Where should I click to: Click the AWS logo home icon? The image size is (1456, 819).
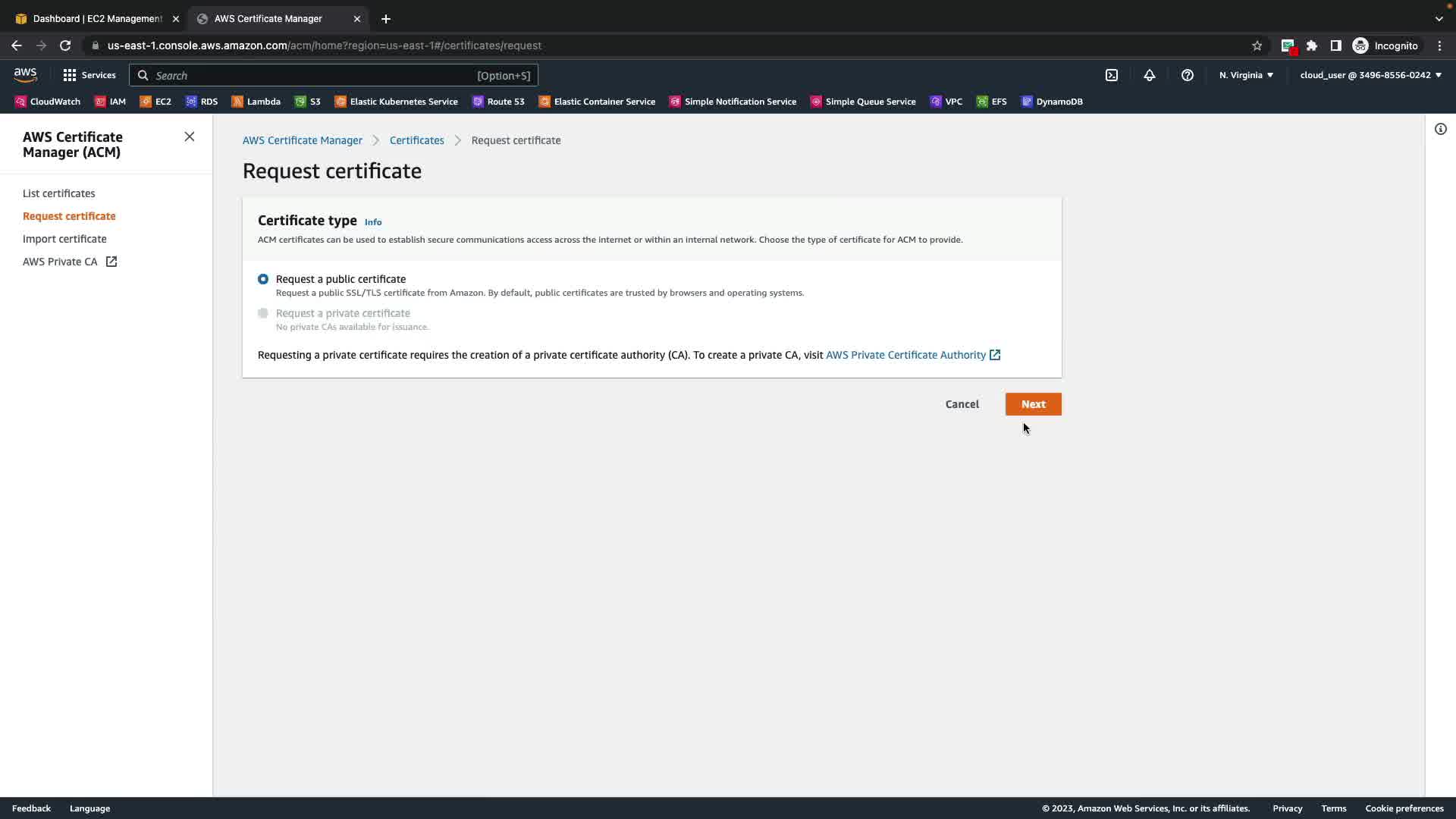tap(25, 74)
